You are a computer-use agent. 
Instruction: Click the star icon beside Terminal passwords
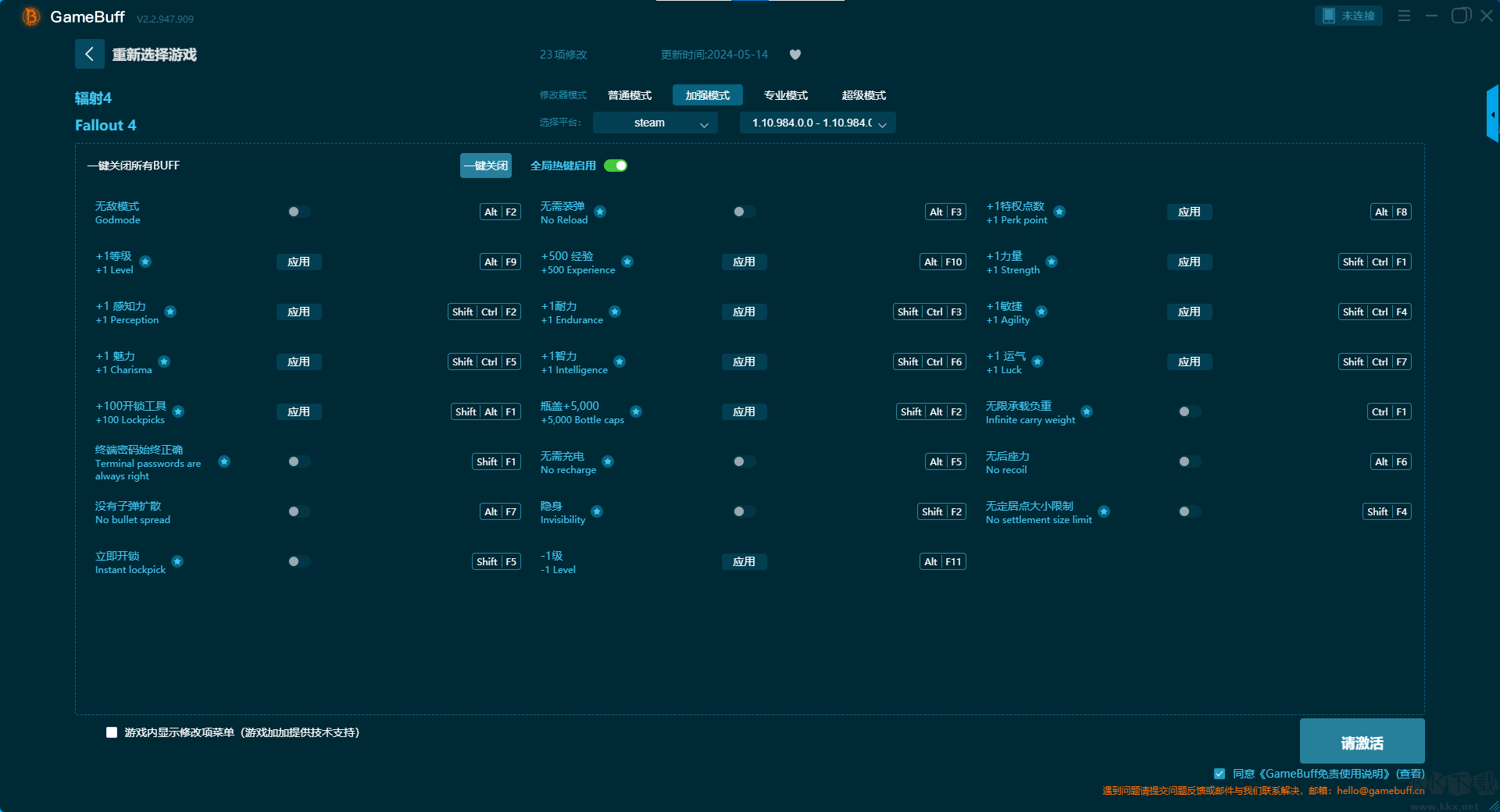pos(224,461)
